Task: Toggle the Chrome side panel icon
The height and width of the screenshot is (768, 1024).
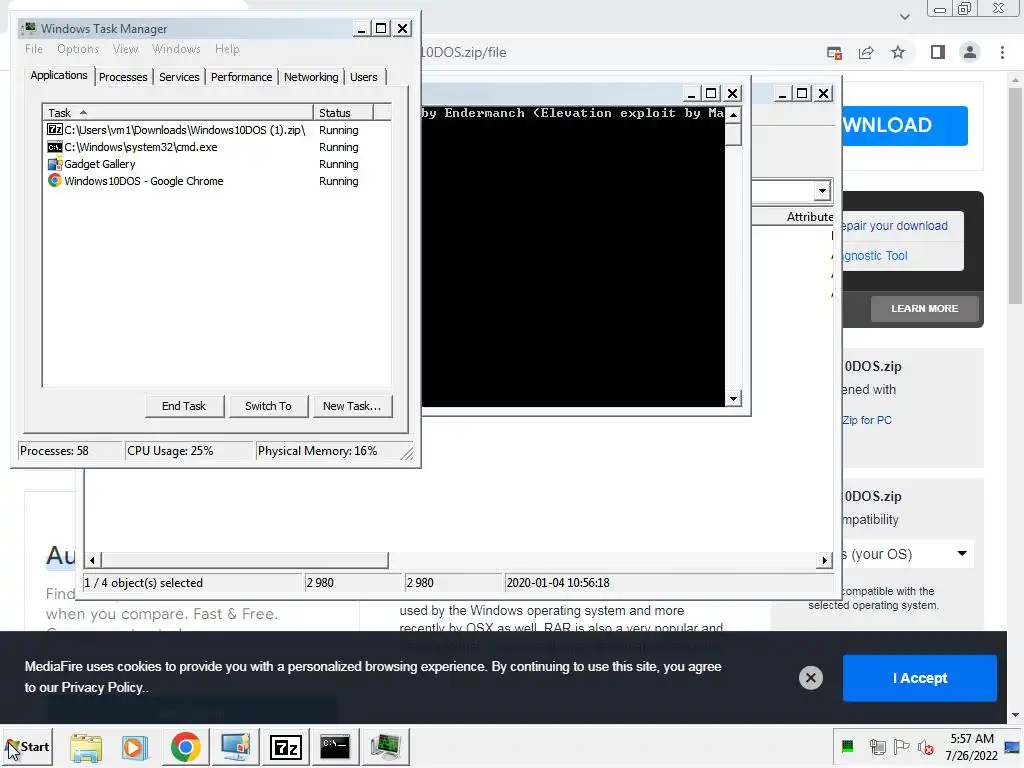Action: (938, 52)
